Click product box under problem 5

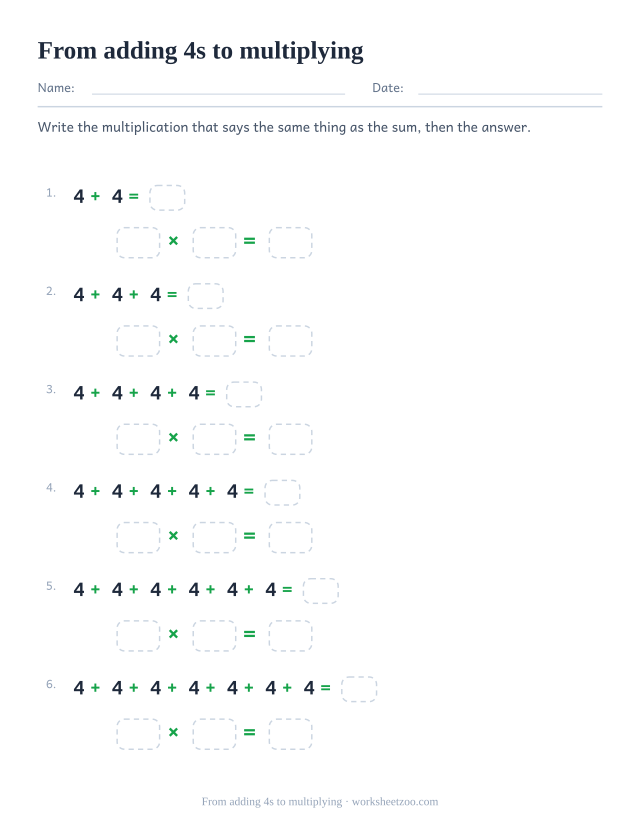click(x=291, y=636)
